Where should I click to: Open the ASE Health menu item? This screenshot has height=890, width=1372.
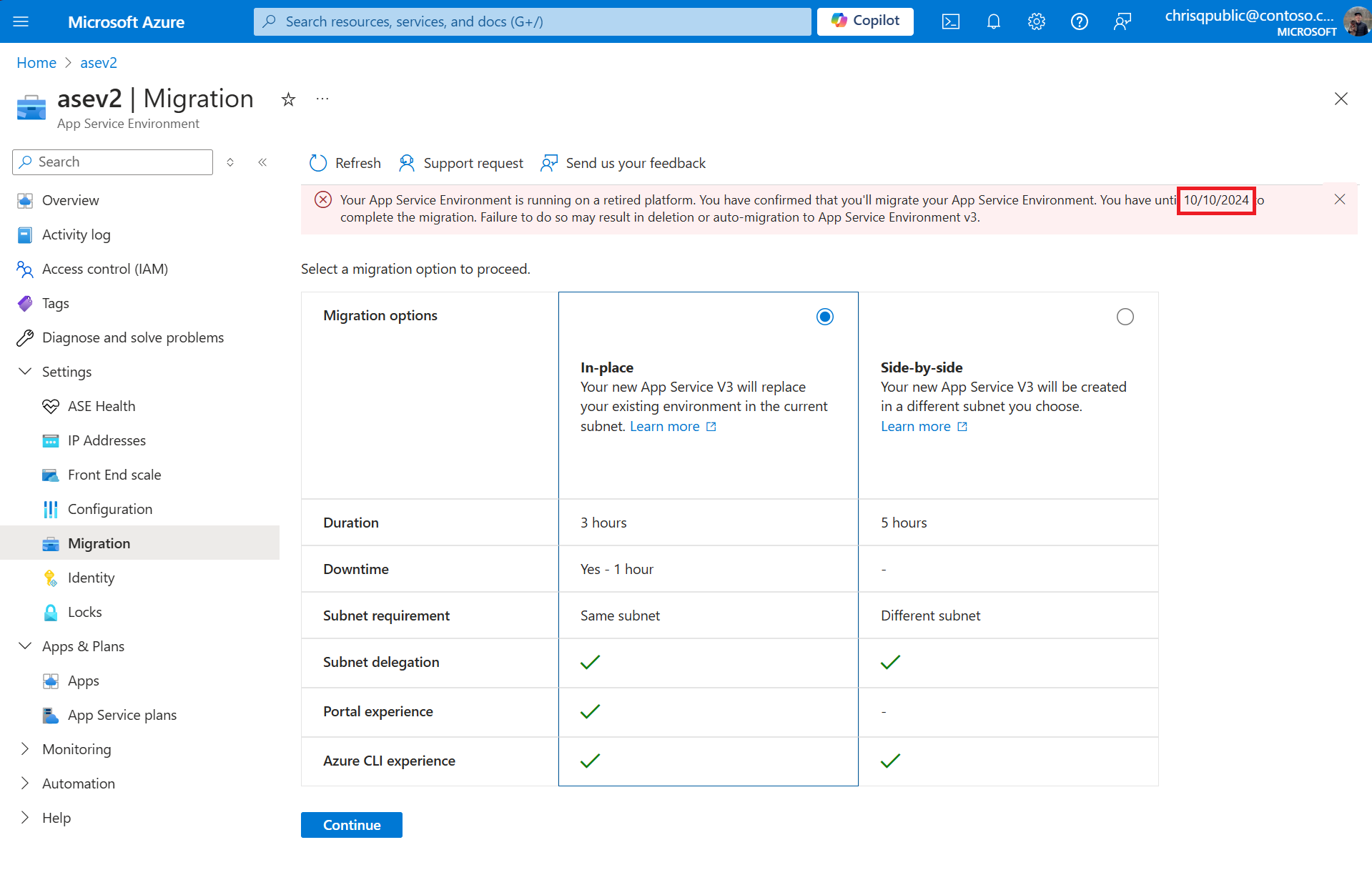coord(101,406)
